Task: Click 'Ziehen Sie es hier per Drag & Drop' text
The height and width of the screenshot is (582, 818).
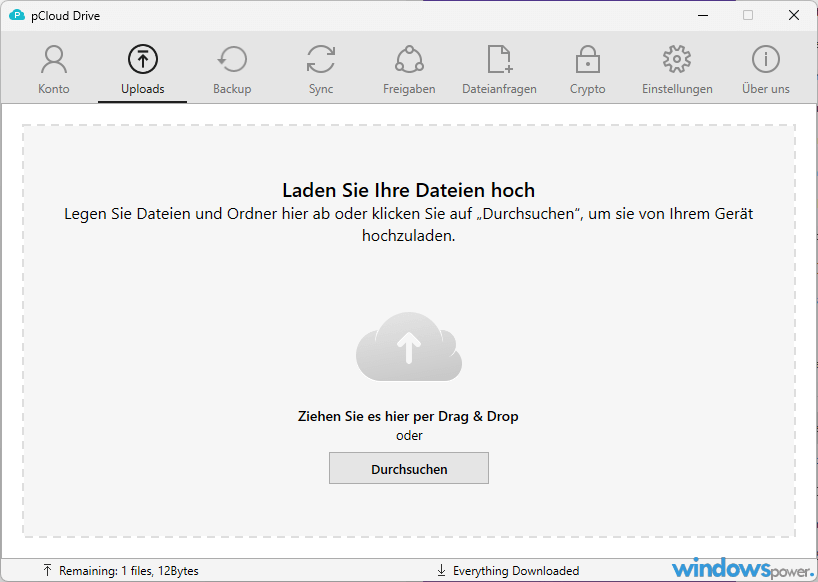Action: pos(408,416)
